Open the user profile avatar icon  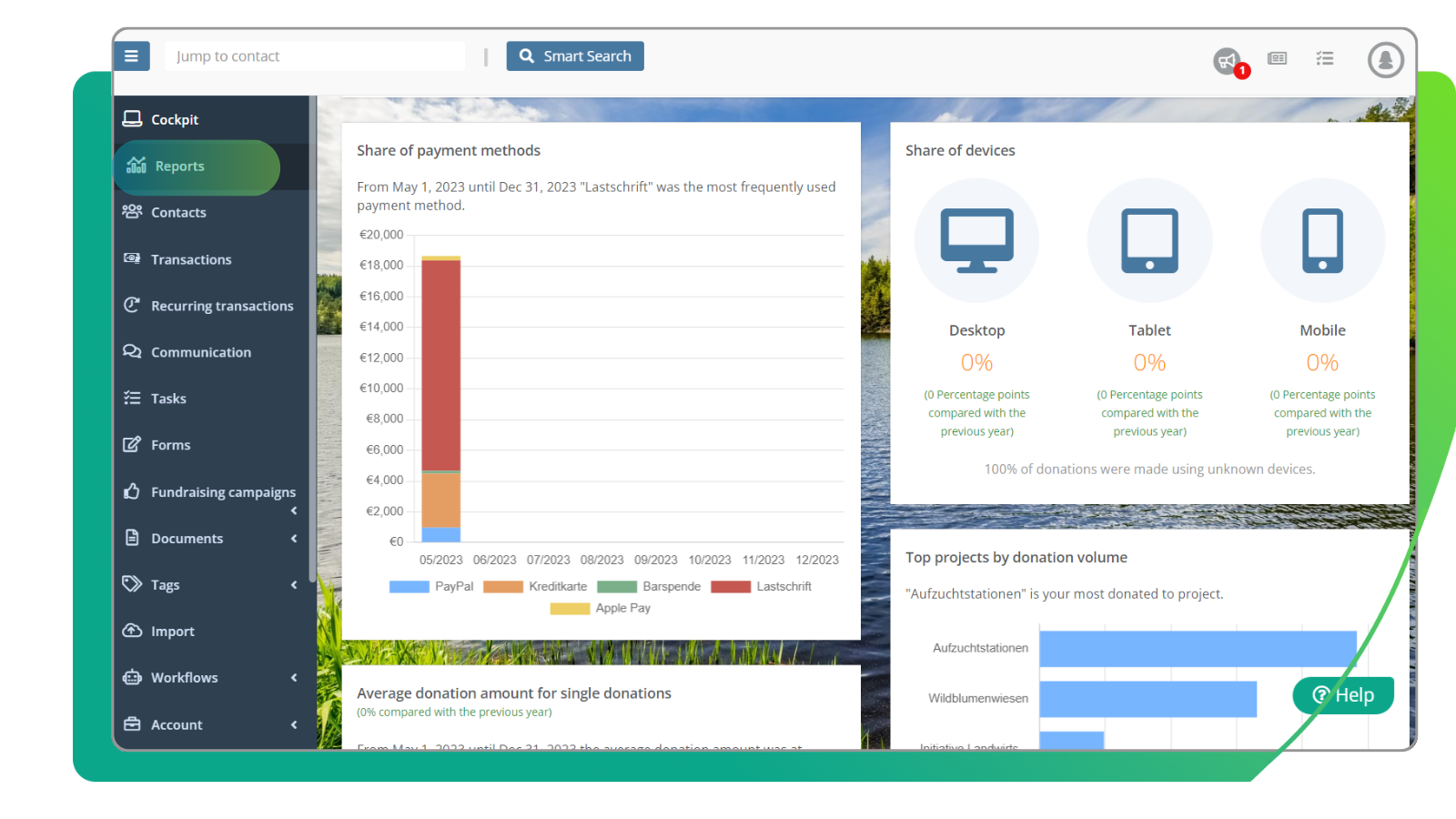(1384, 60)
